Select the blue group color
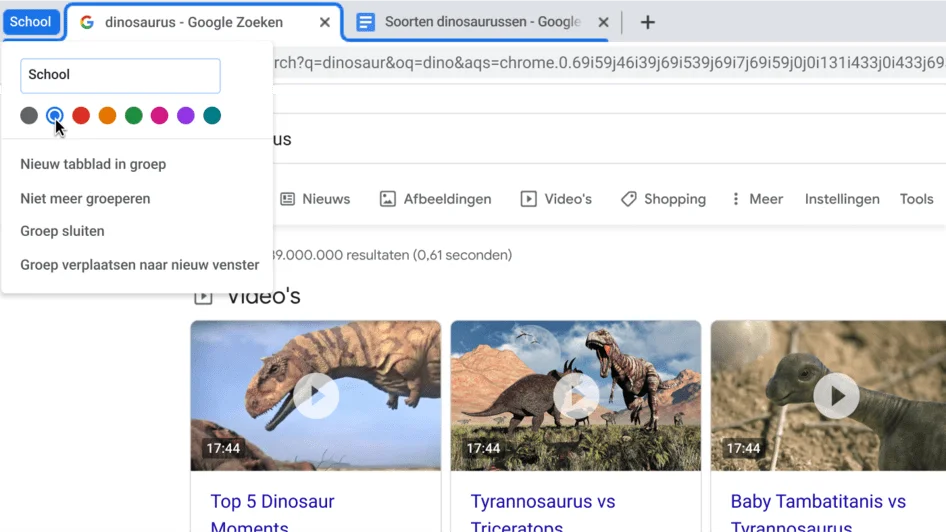Screen dimensions: 946x532 (x=55, y=115)
